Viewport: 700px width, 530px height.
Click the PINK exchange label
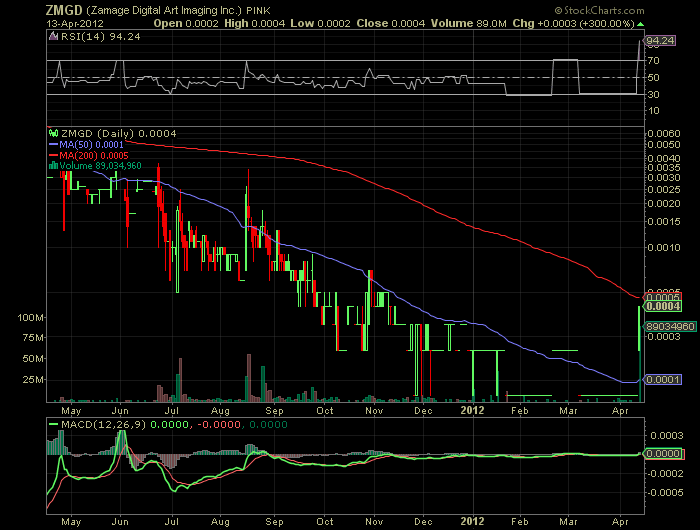[258, 10]
